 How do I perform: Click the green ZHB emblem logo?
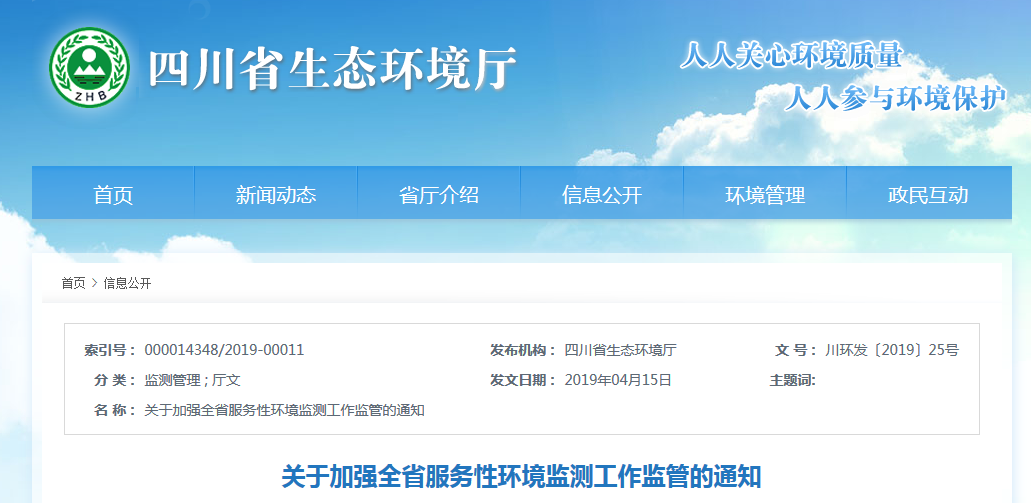click(90, 68)
